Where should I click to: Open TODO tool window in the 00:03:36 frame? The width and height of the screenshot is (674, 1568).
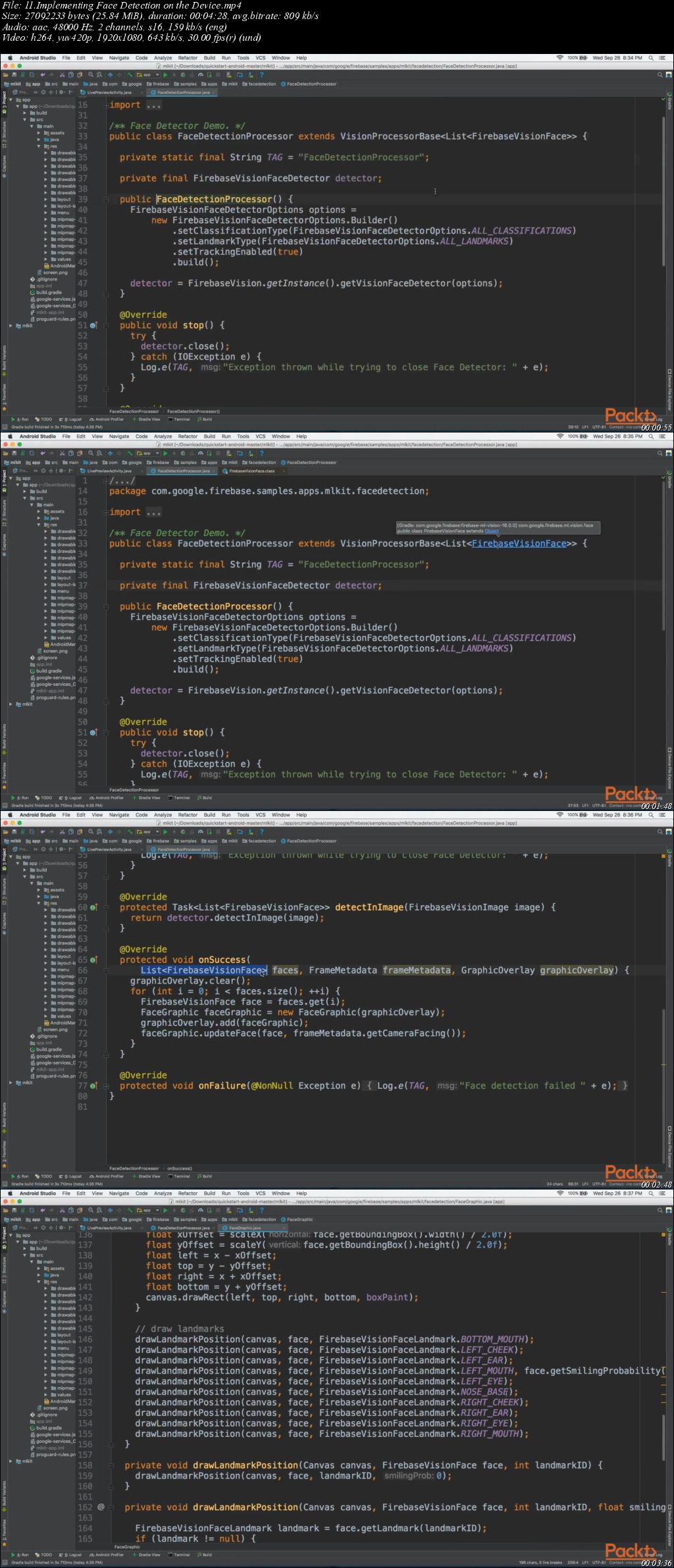[44, 1555]
